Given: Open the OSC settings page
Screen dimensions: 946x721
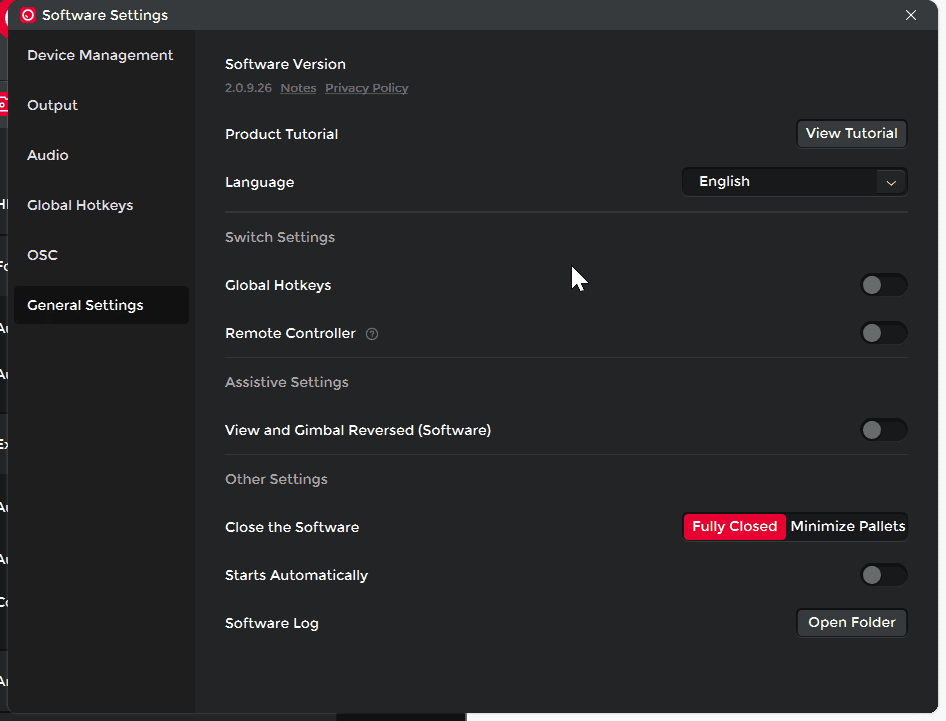Looking at the screenshot, I should pyautogui.click(x=42, y=255).
